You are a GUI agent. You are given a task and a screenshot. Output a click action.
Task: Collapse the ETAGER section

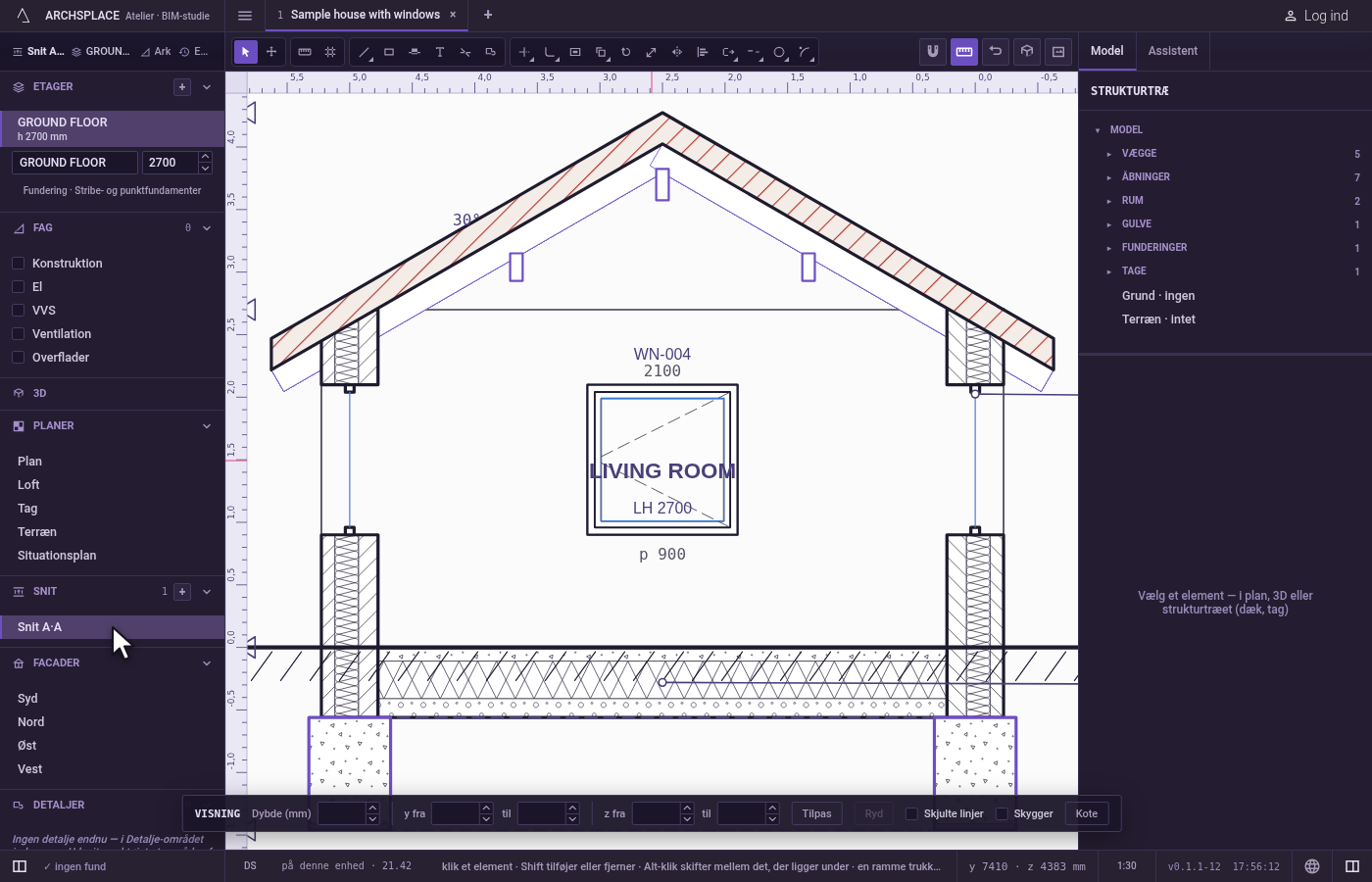click(x=207, y=87)
